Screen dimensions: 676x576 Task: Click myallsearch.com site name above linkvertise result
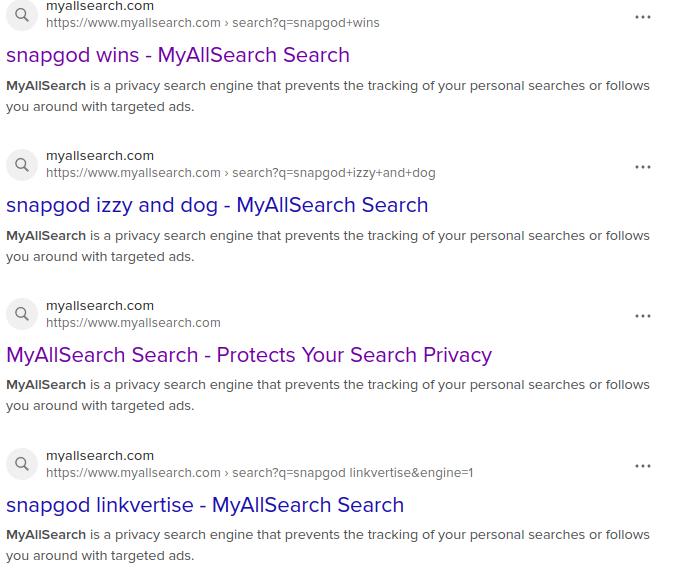tap(100, 456)
